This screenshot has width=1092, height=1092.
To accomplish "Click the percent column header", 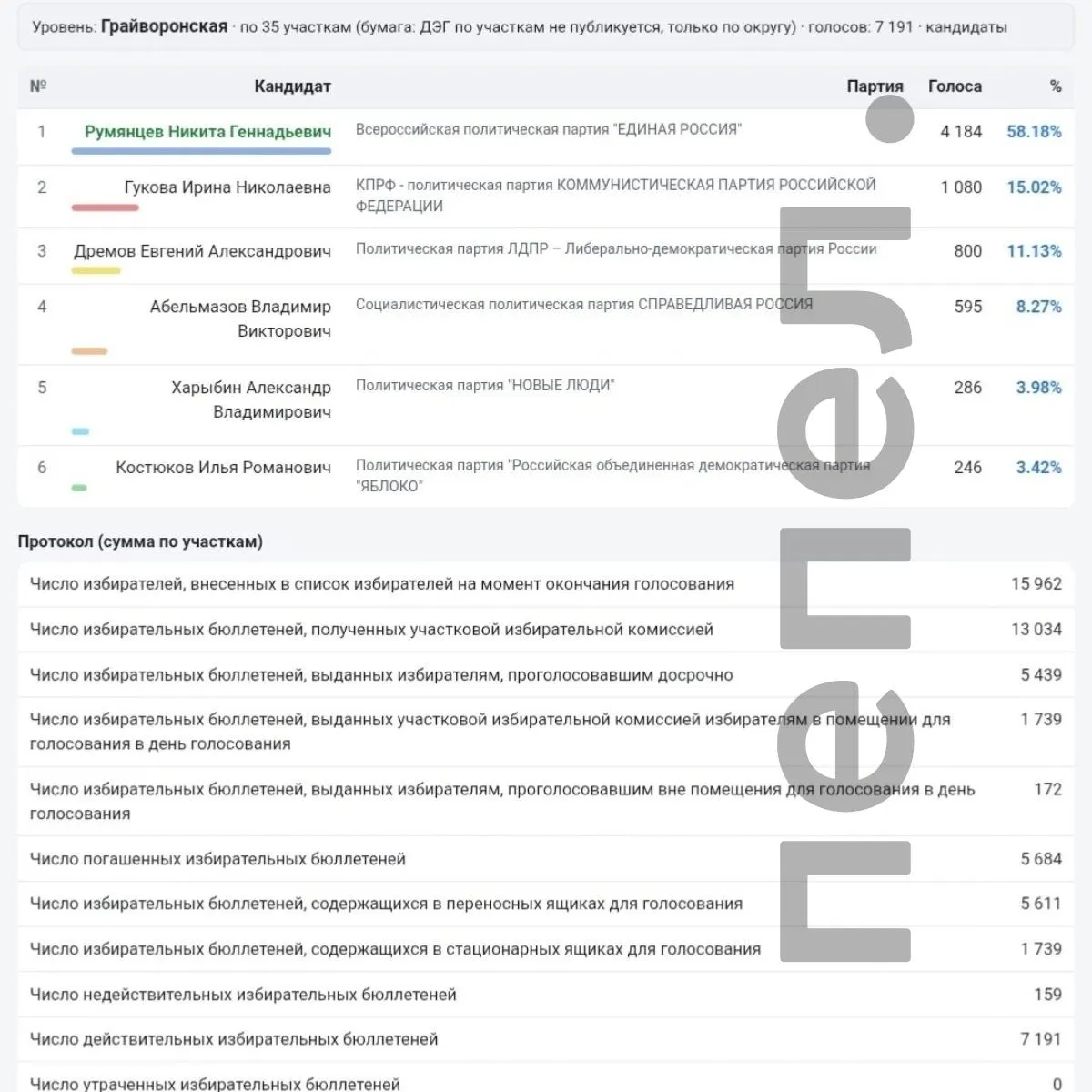I will tap(1056, 86).
